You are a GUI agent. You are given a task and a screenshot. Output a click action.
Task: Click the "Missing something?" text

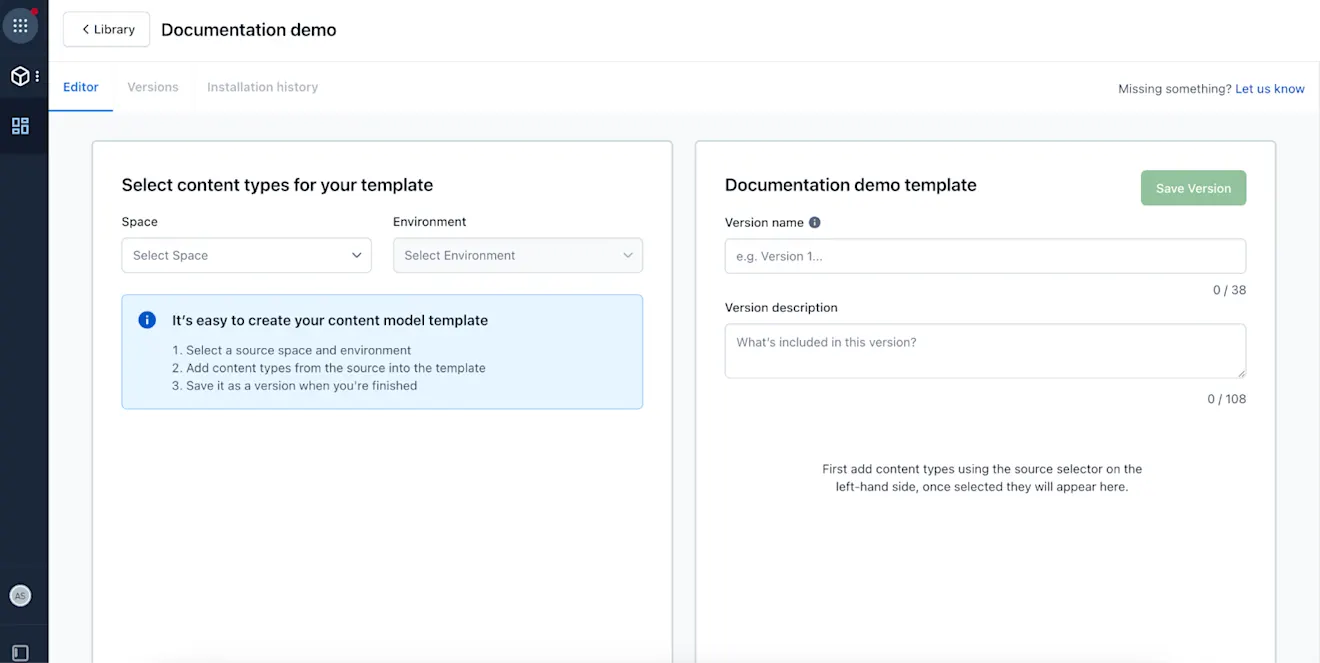(x=1175, y=89)
